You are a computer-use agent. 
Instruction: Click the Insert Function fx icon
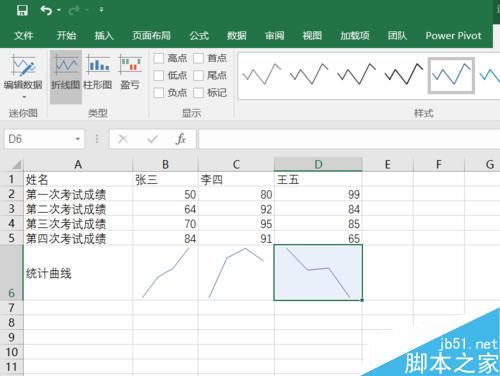[180, 139]
